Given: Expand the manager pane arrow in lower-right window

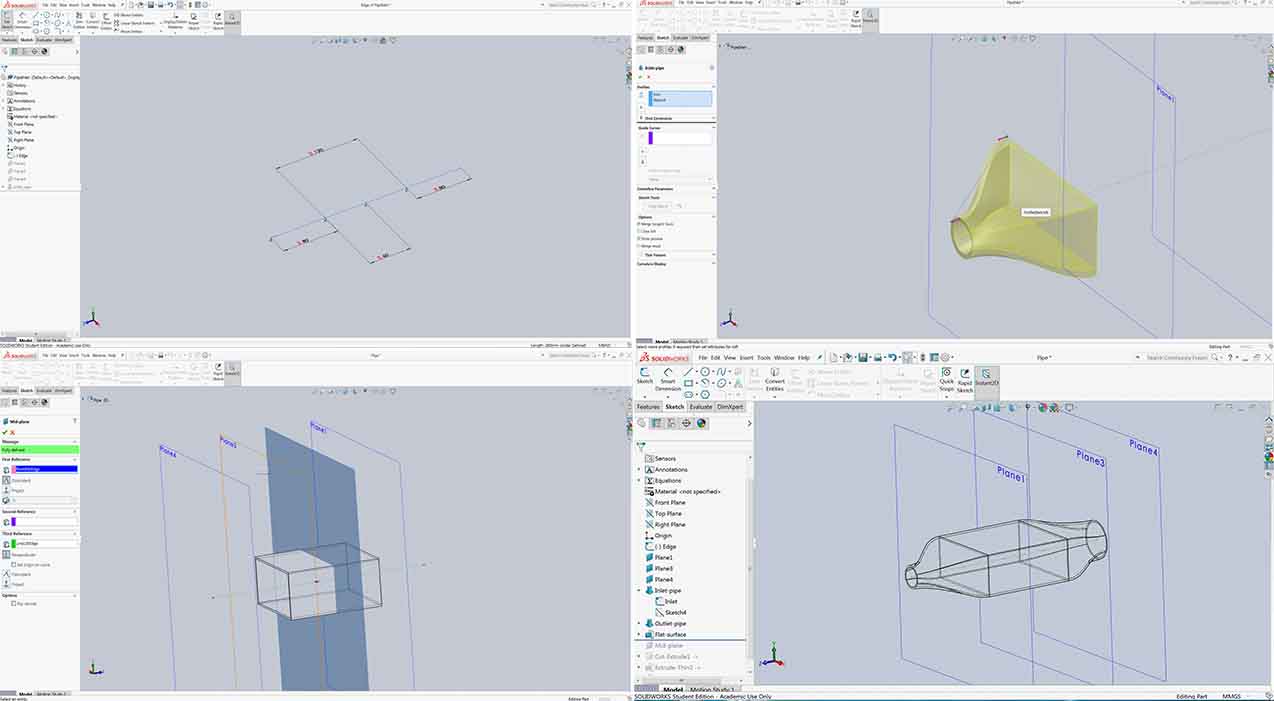Looking at the screenshot, I should click(749, 423).
